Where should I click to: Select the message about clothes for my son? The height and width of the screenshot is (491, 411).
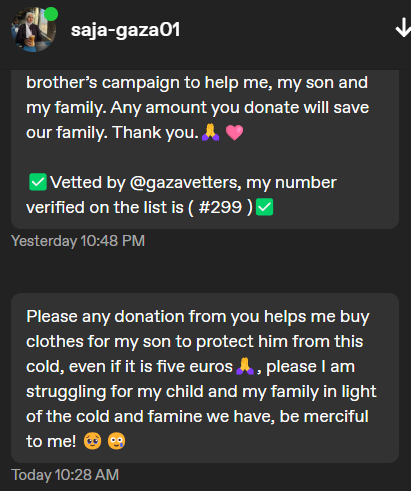tap(205, 378)
